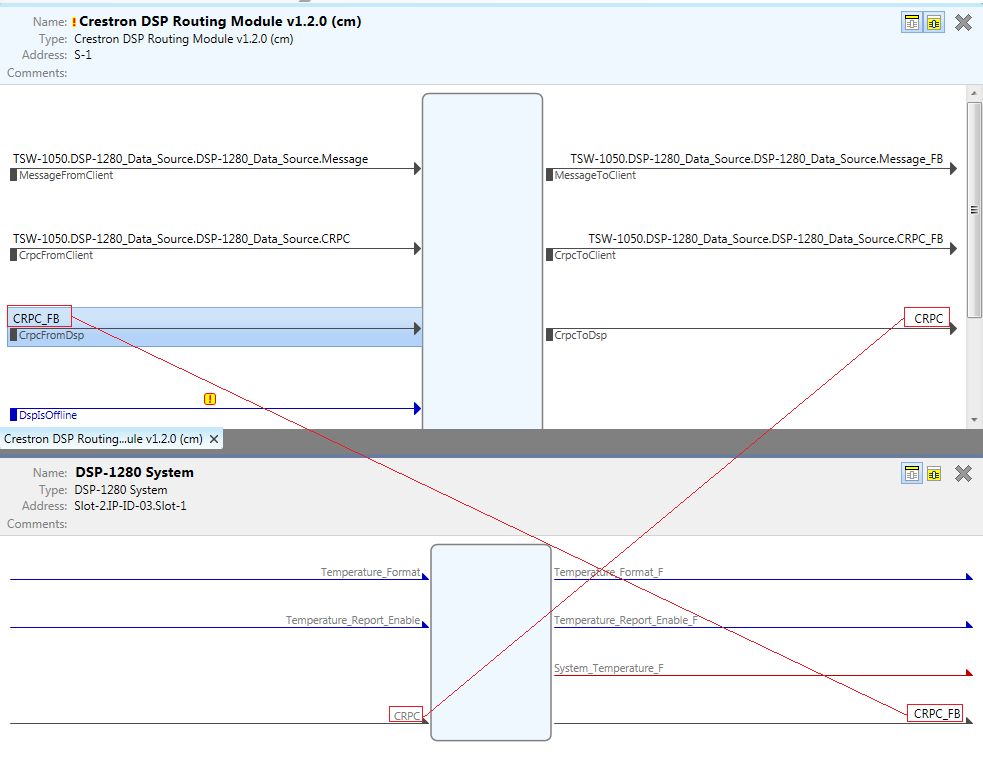
Task: Select the Temperature_Format input
Action: pyautogui.click(x=370, y=572)
